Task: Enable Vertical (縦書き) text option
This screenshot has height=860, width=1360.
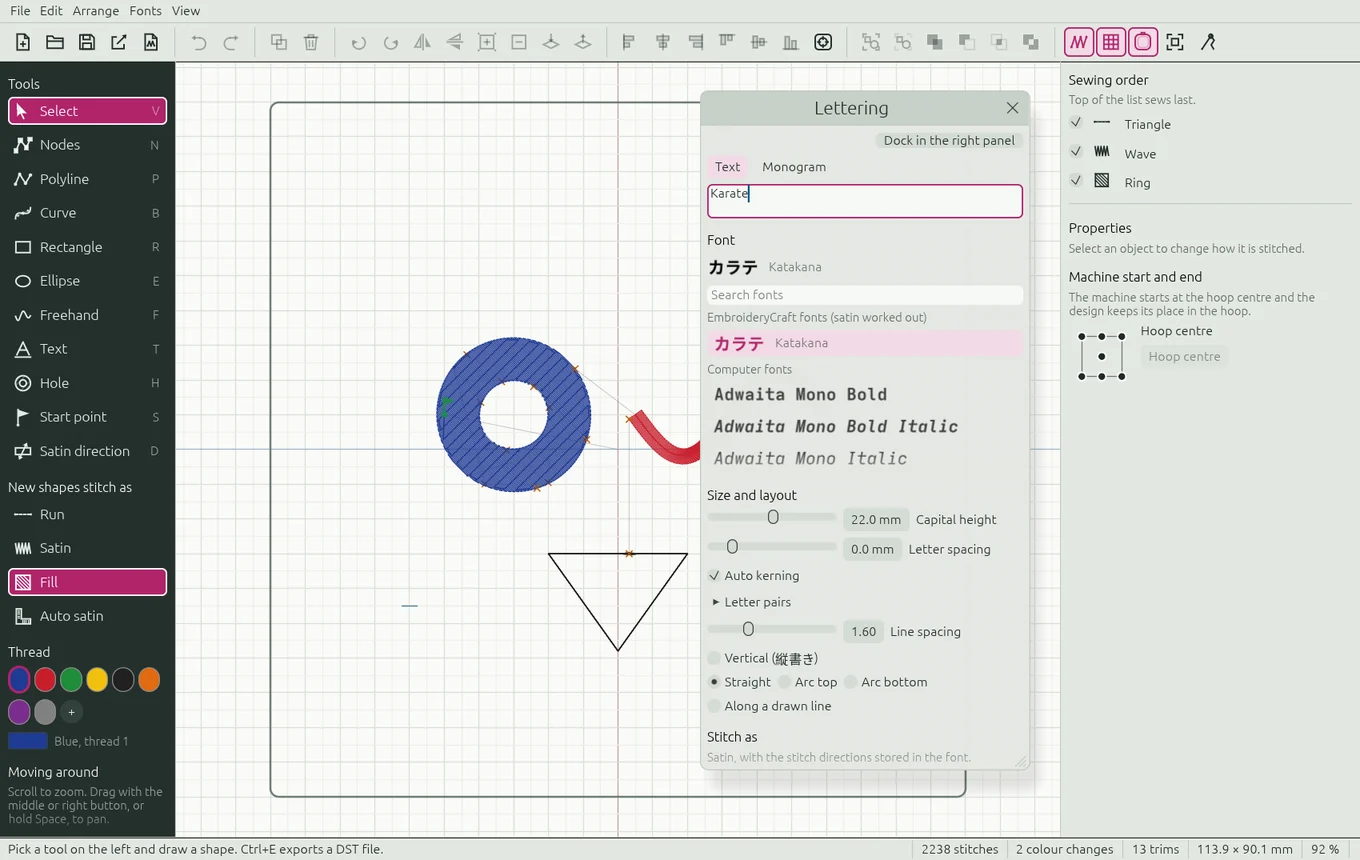Action: [714, 658]
